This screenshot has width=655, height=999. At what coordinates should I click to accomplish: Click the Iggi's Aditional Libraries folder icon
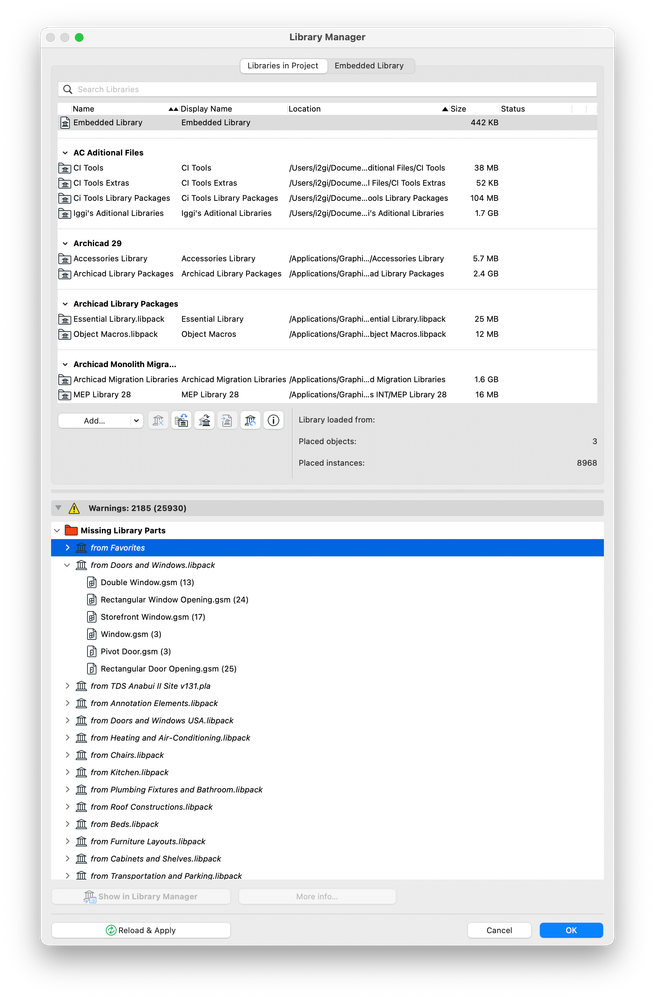click(64, 213)
